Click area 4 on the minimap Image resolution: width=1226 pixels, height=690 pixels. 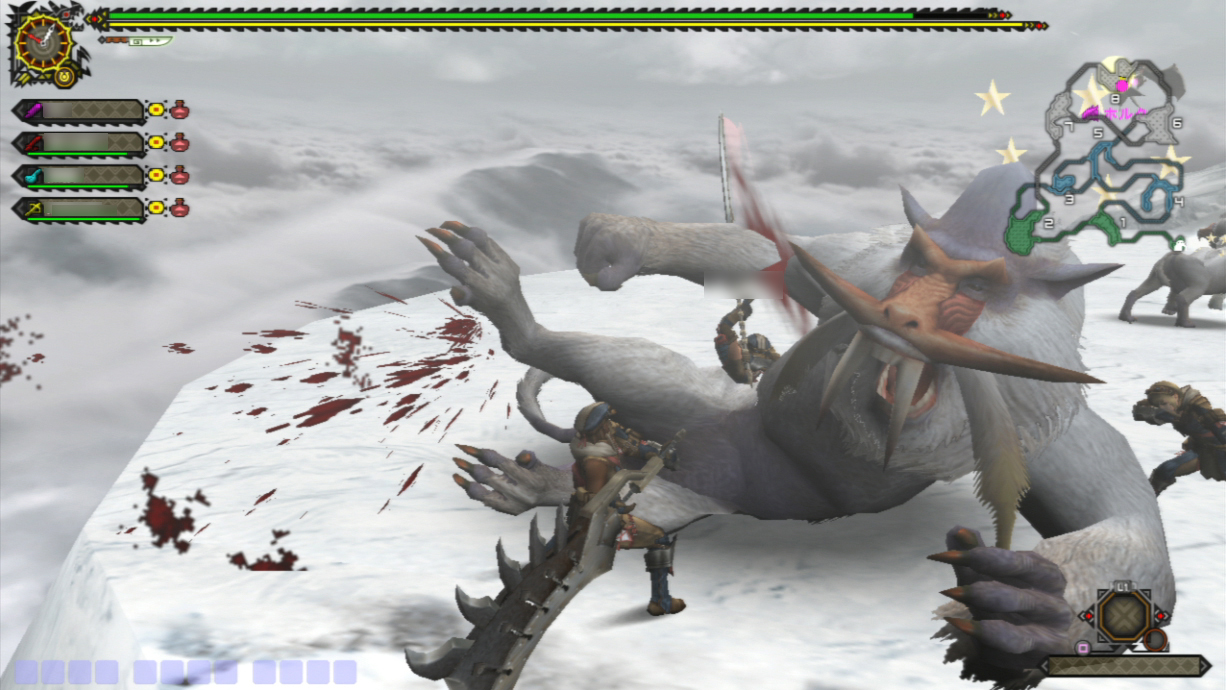[x=1179, y=201]
